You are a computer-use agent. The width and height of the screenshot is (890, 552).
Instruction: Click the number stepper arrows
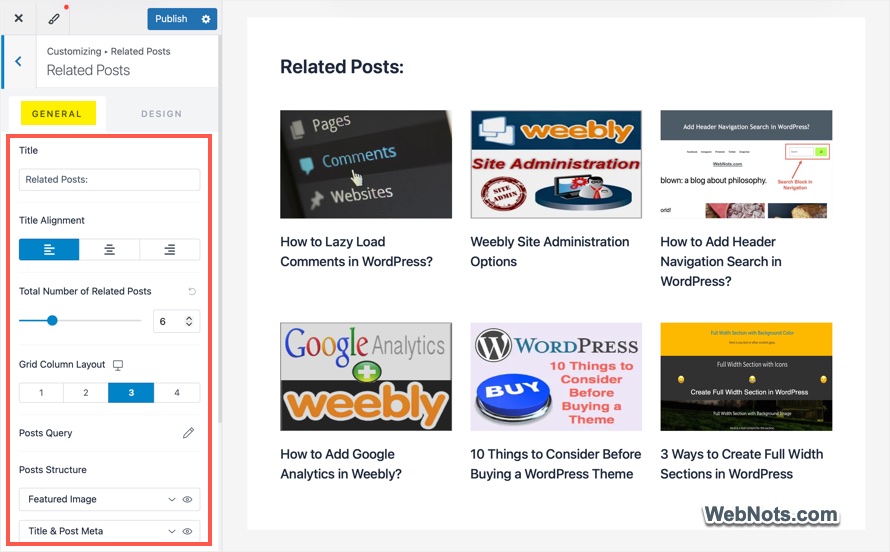point(189,321)
